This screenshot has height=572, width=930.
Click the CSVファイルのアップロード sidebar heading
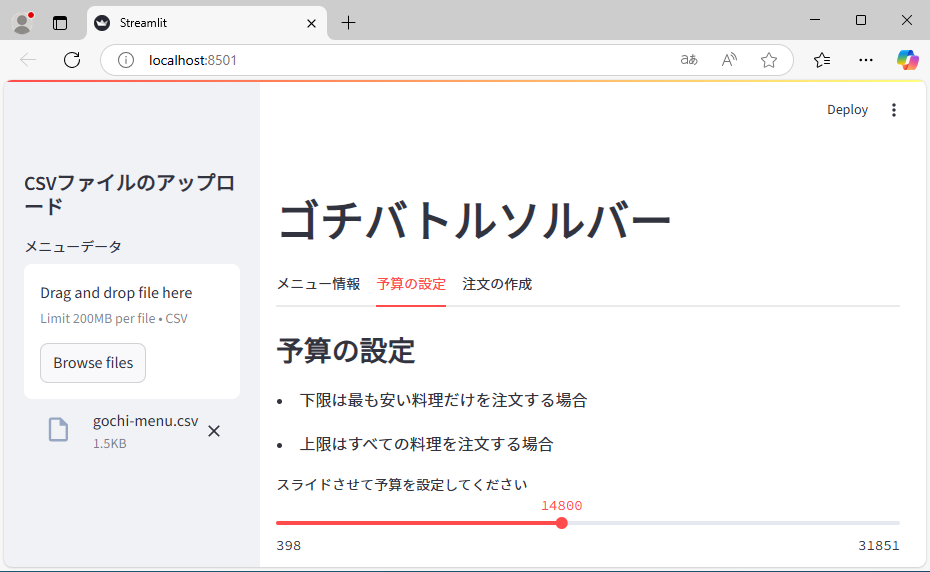[x=129, y=194]
